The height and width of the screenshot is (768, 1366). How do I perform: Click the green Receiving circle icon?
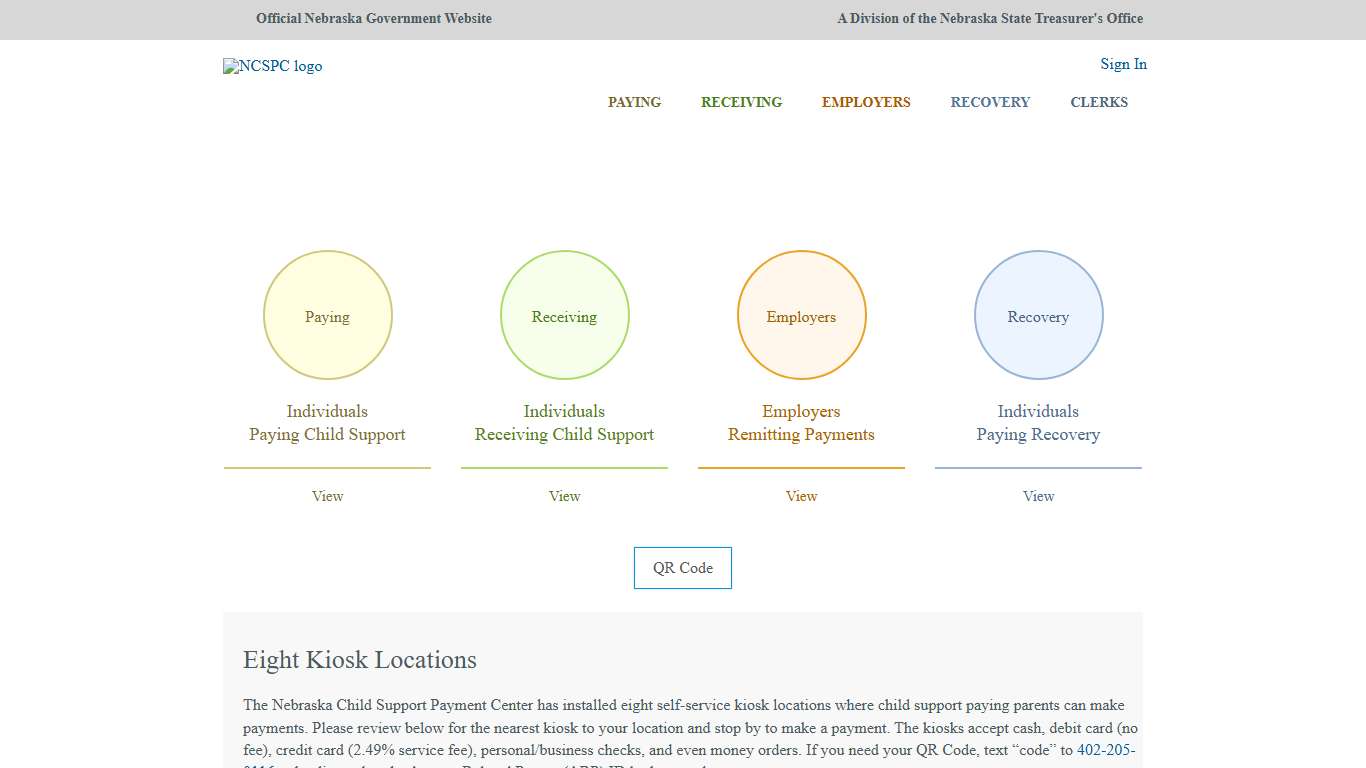tap(564, 316)
